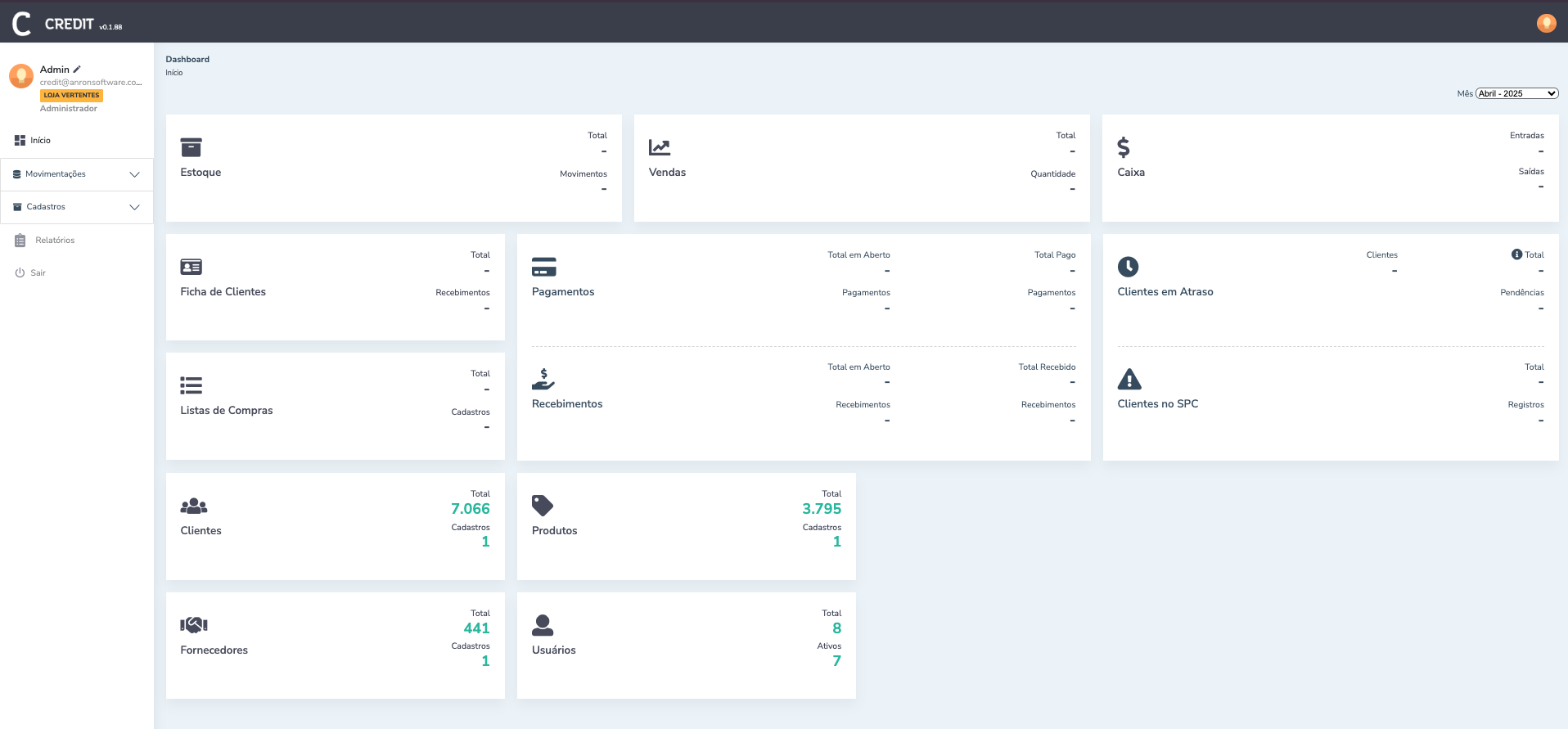The width and height of the screenshot is (1568, 729).
Task: Click the Produtos tag icon
Action: (543, 506)
